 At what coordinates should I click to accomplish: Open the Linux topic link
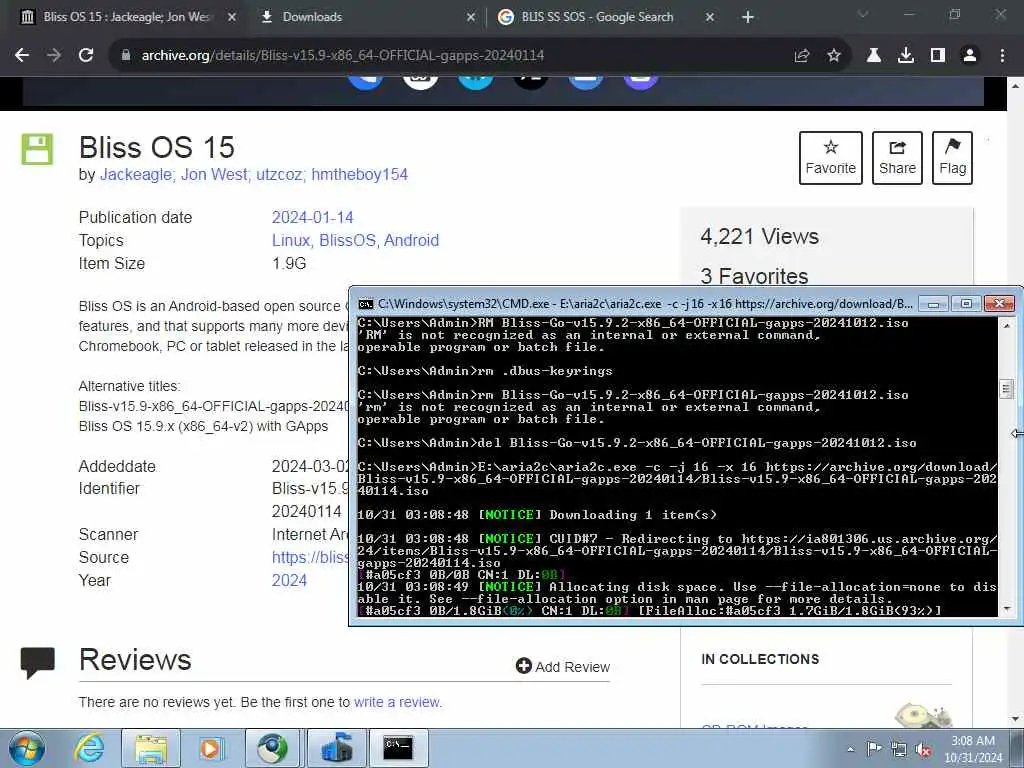point(291,240)
